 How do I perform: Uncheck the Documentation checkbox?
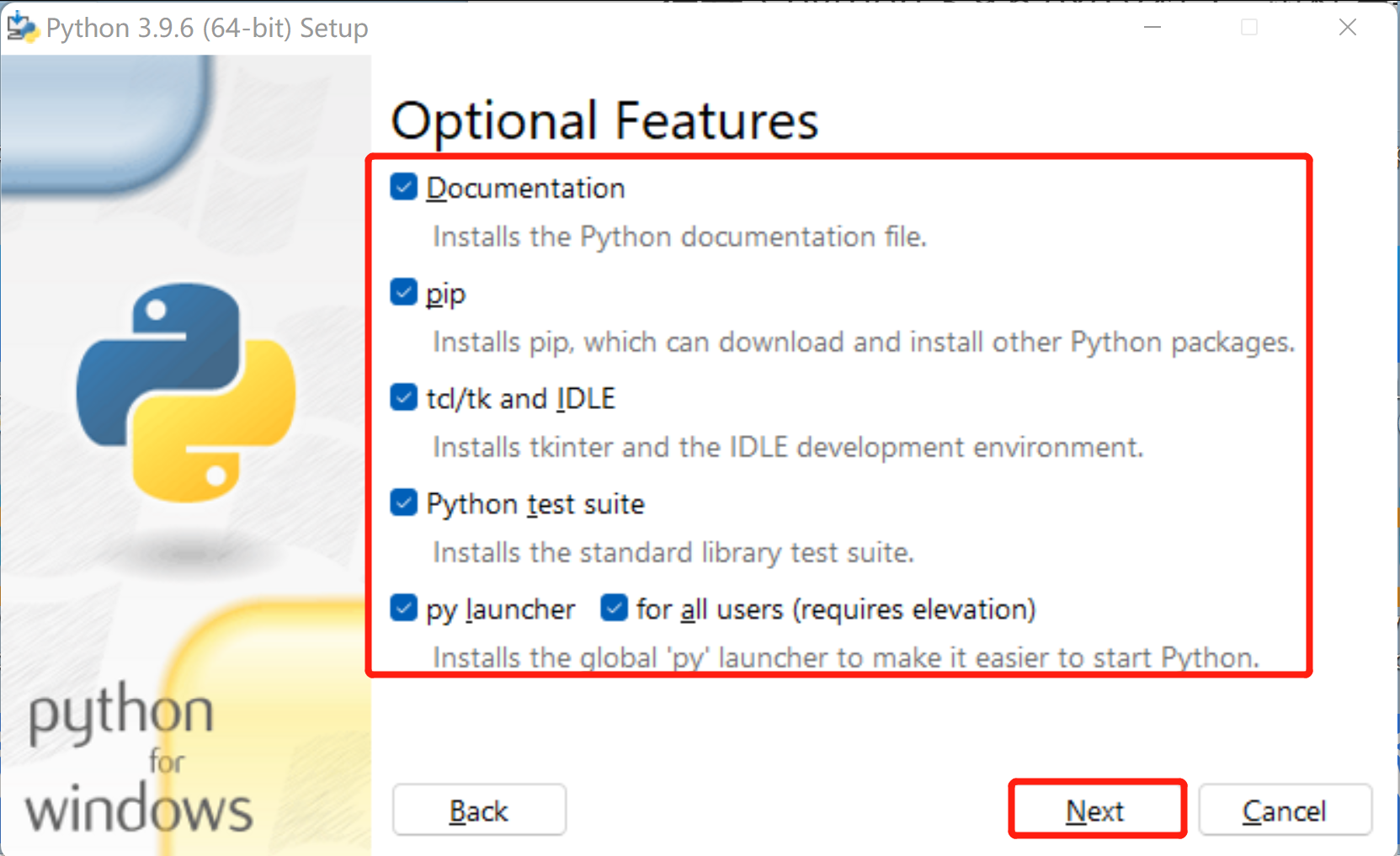pos(404,187)
